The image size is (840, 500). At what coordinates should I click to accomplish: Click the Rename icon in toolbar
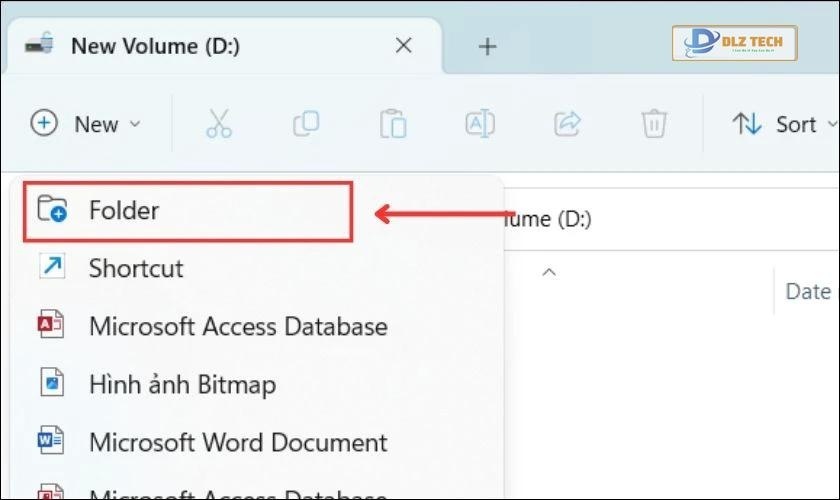point(480,124)
